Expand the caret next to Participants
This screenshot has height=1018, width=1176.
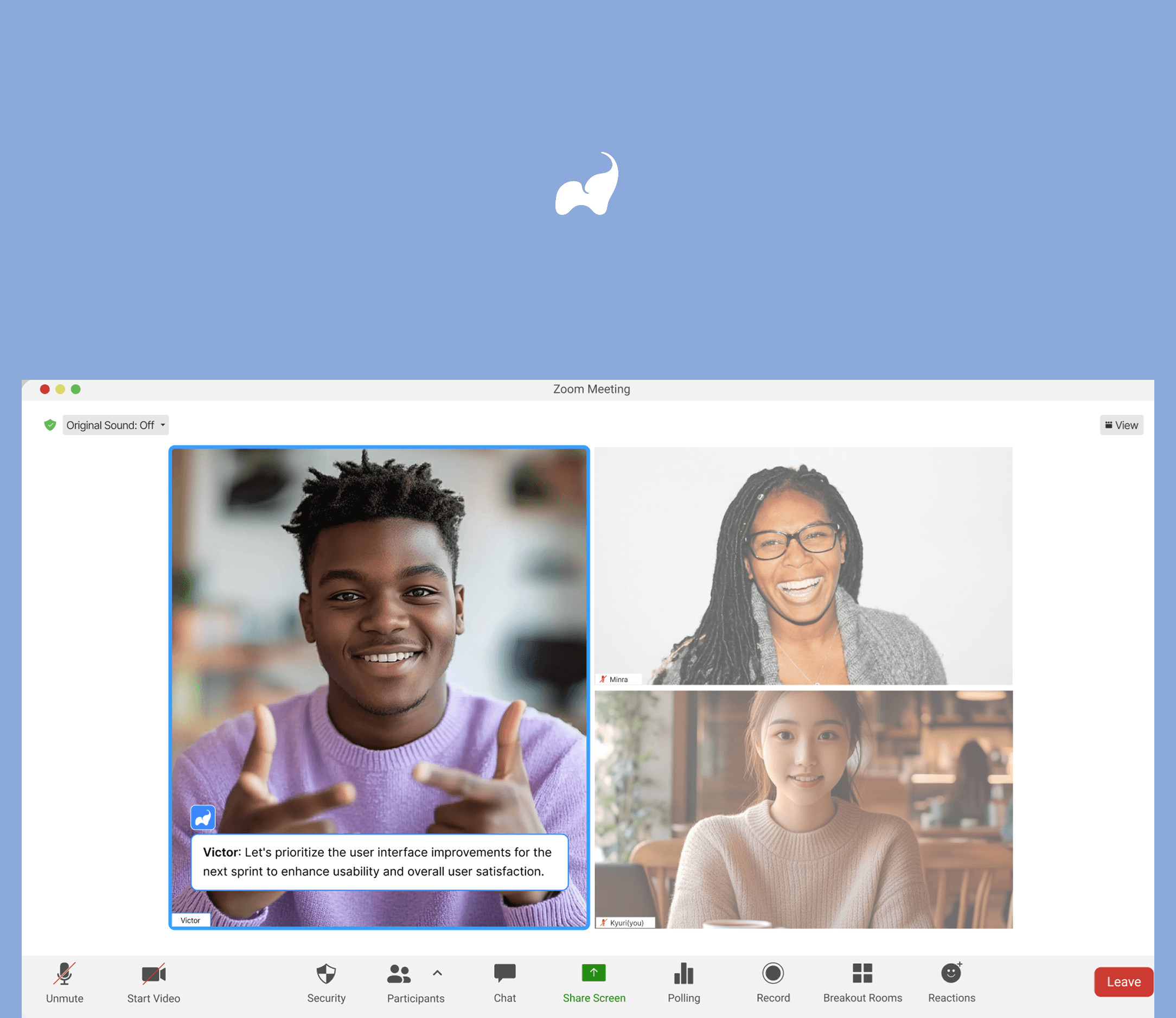click(x=437, y=973)
